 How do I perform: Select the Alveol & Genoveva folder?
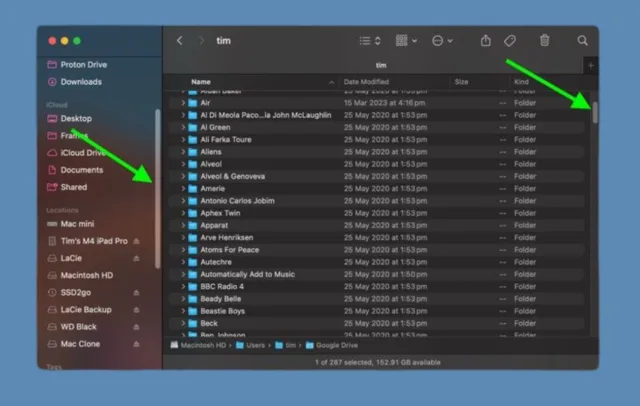(378, 177)
